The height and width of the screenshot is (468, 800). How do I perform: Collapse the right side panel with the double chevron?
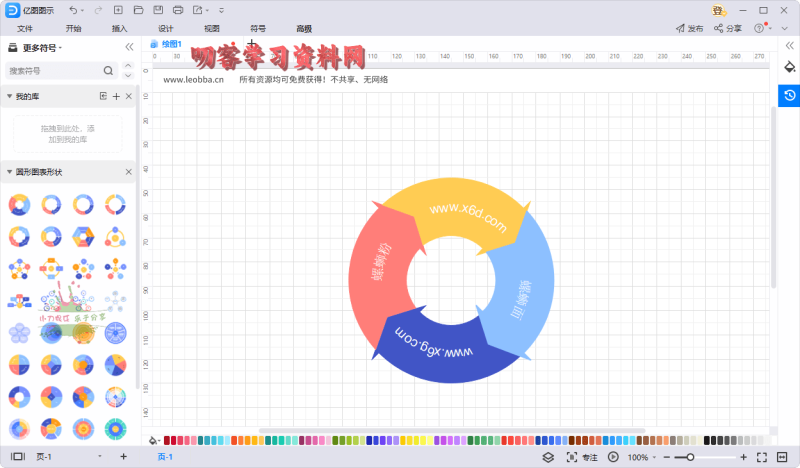(x=789, y=46)
